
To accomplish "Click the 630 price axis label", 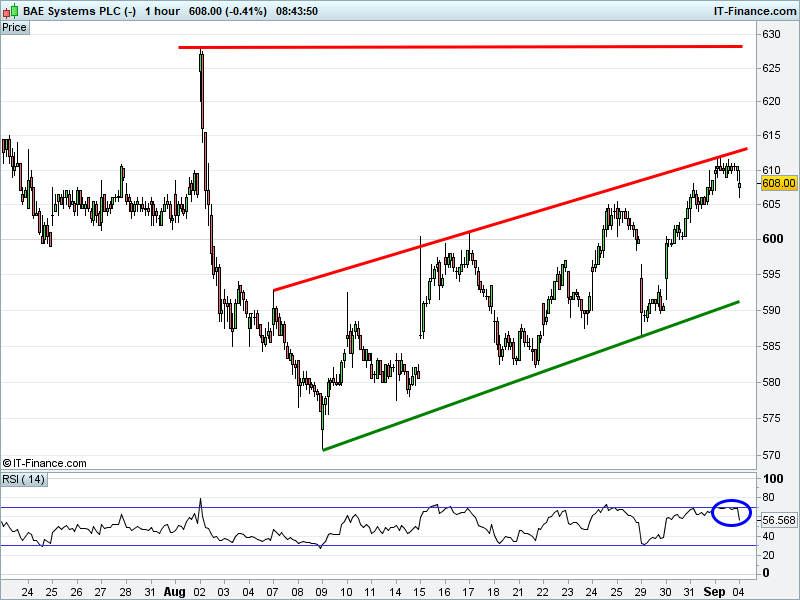I will click(x=771, y=34).
